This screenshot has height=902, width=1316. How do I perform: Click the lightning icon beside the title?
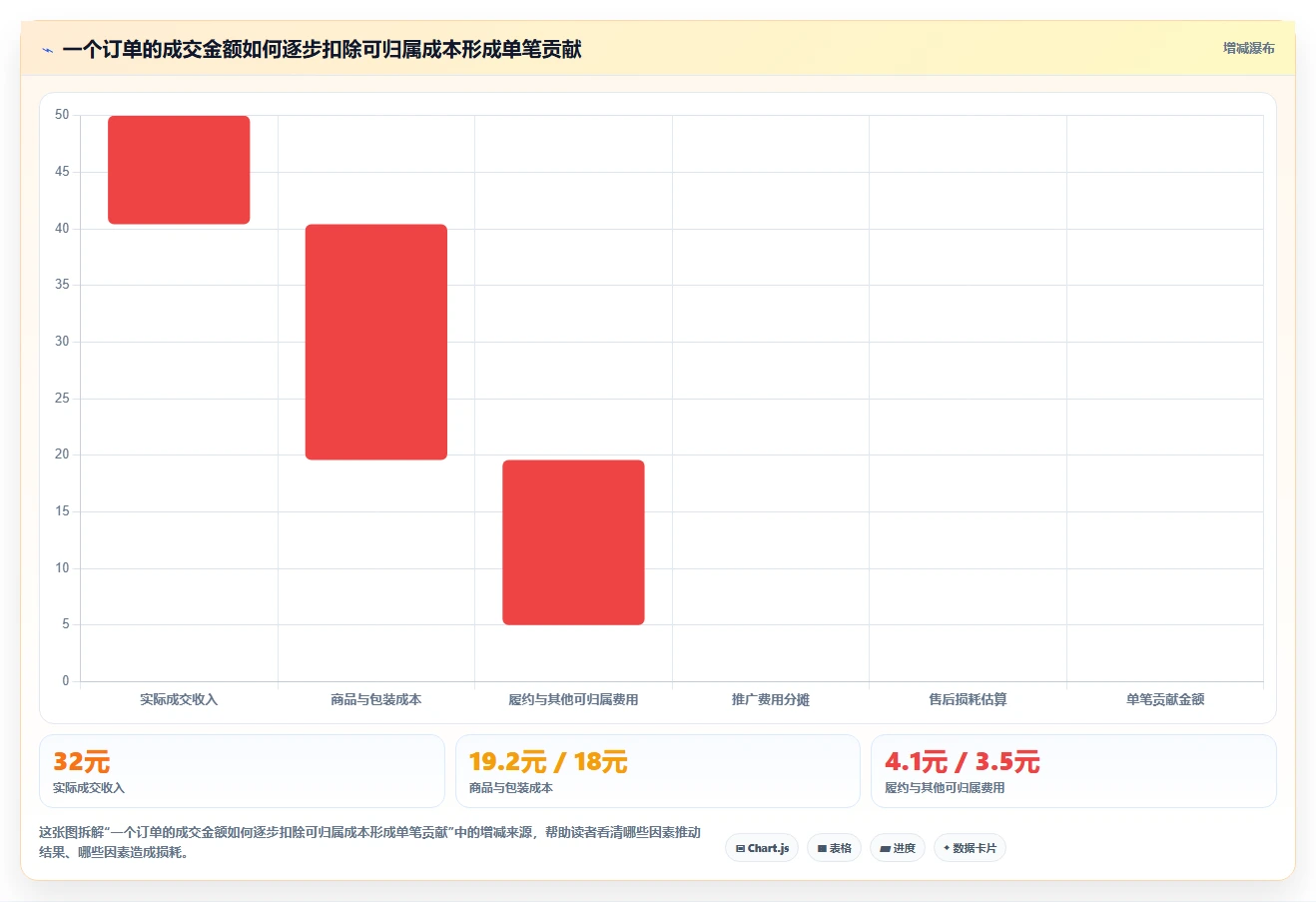pos(47,50)
